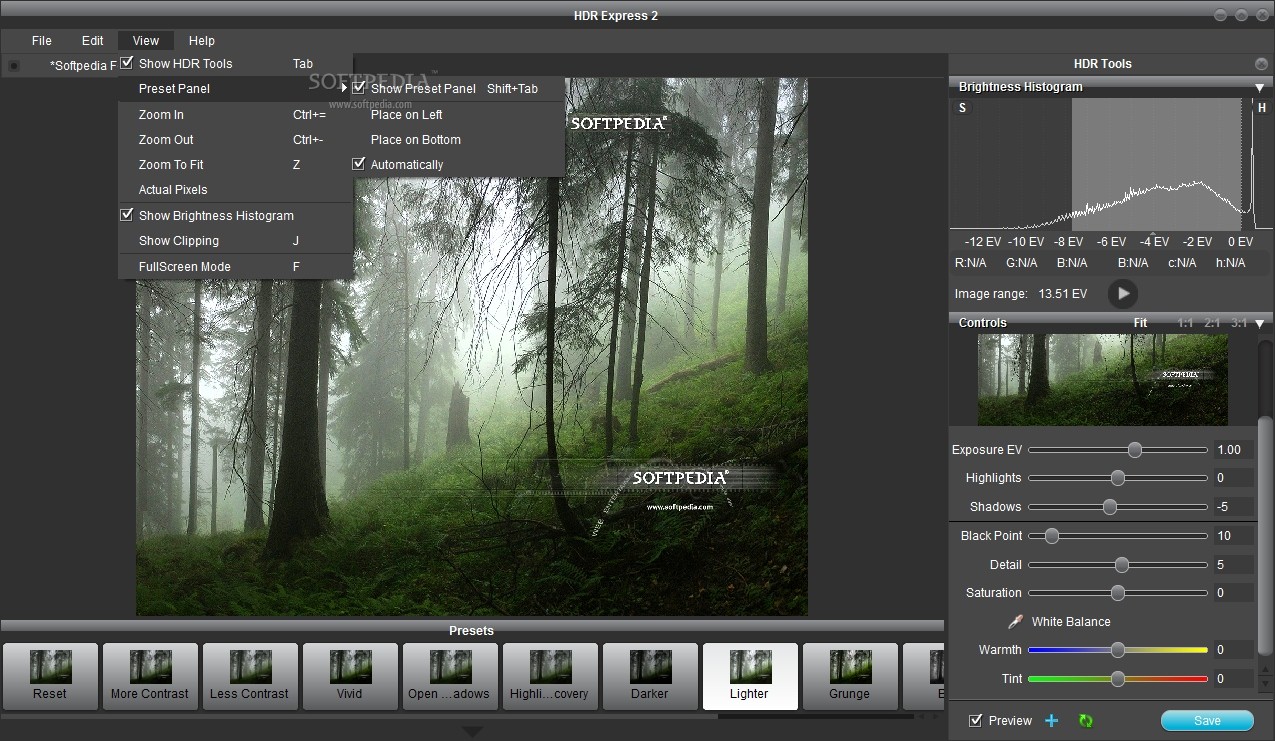This screenshot has width=1275, height=741.
Task: Apply the Highlight Recovery preset
Action: [550, 676]
